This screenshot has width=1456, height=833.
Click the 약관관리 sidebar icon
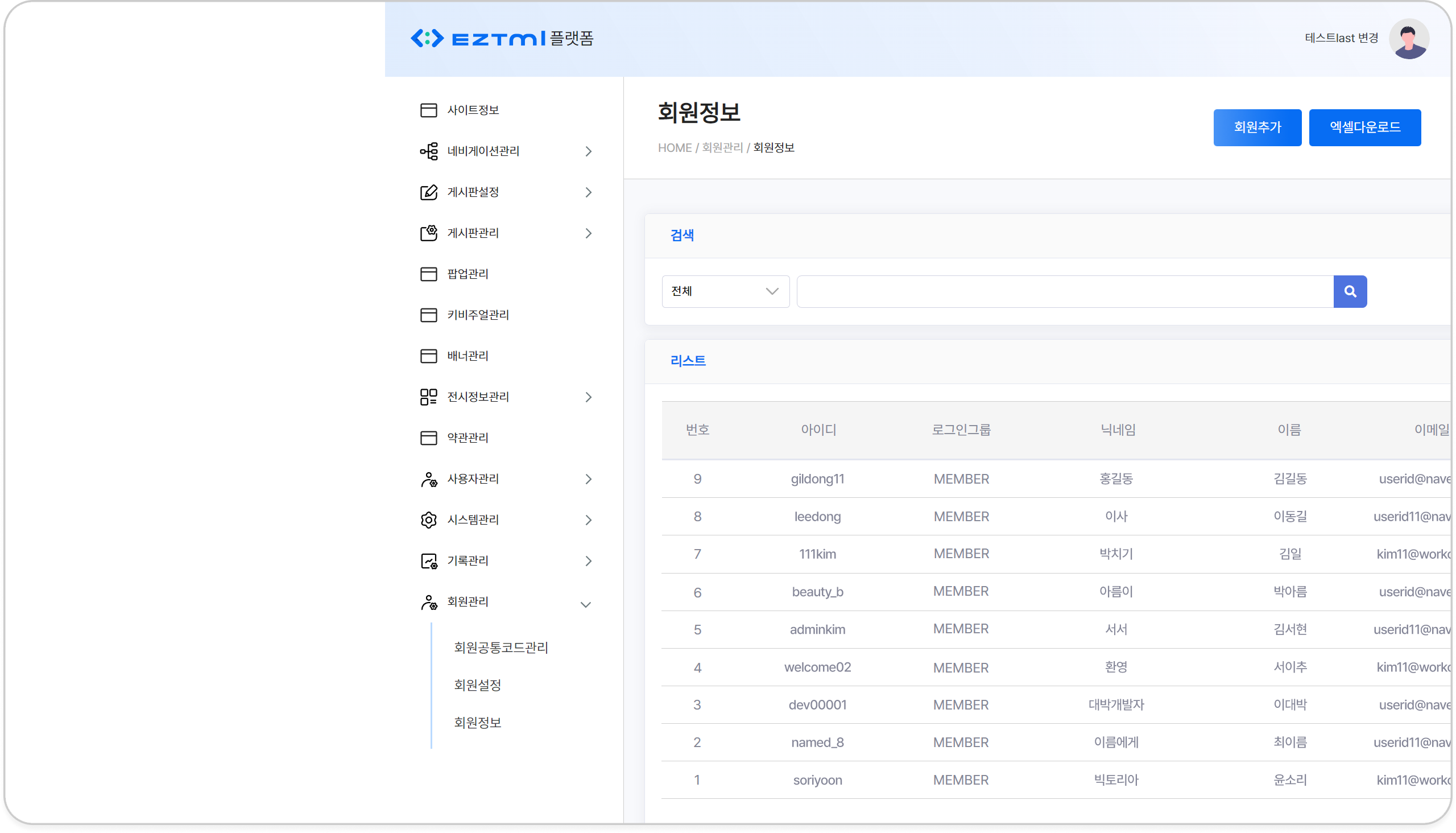[428, 438]
